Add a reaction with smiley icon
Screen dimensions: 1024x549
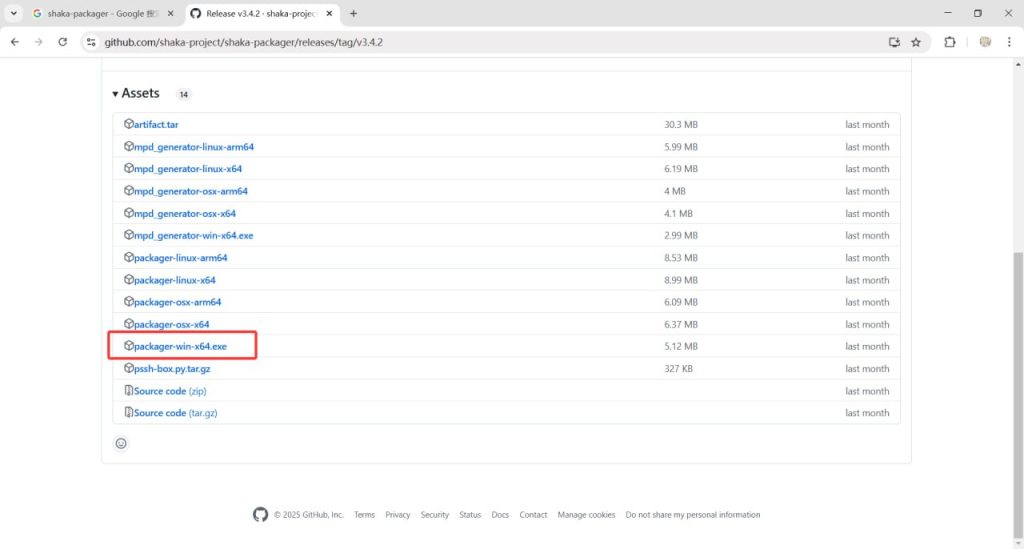click(x=121, y=444)
